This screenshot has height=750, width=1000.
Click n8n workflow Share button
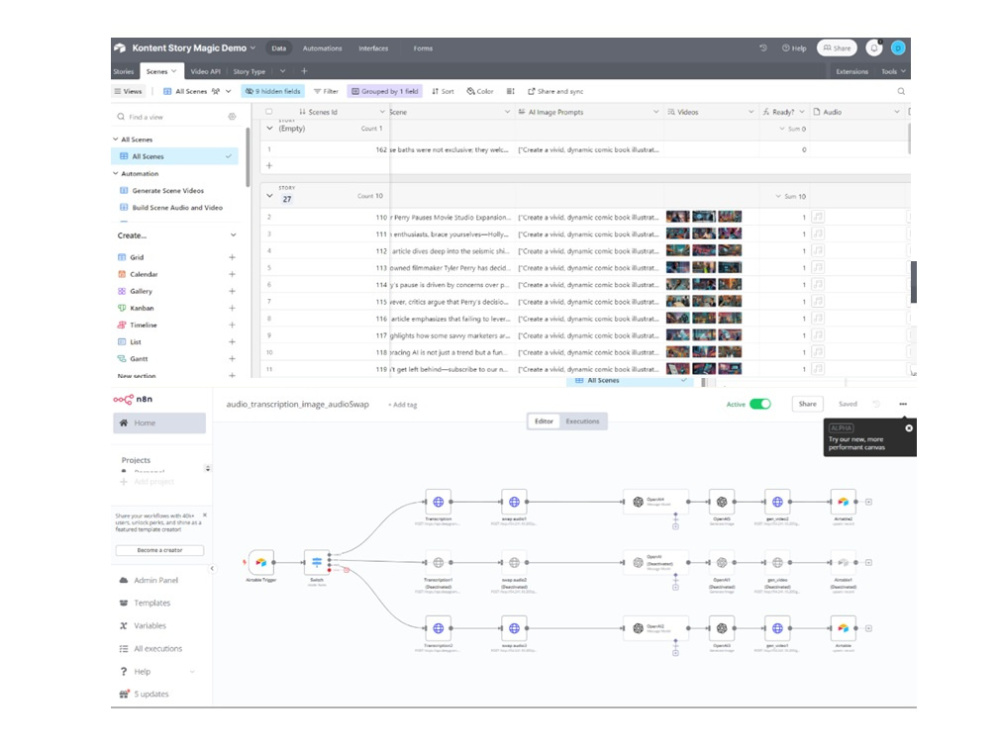[x=807, y=404]
